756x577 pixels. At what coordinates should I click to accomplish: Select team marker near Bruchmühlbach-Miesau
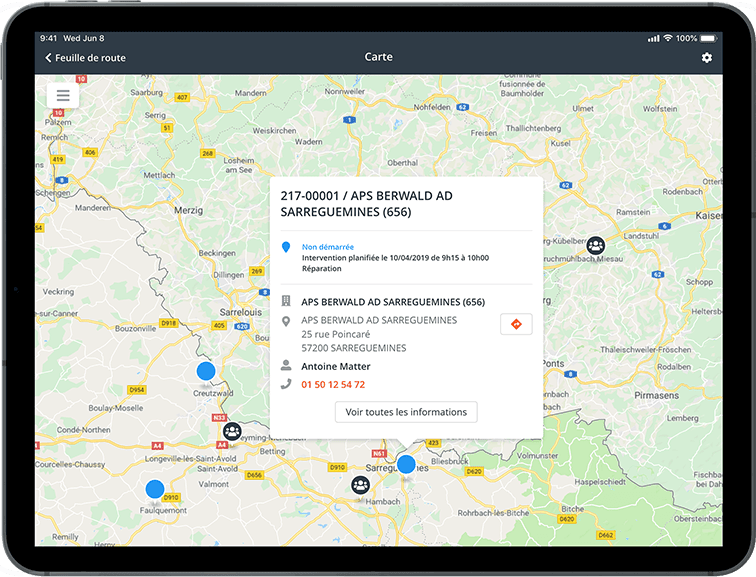596,245
